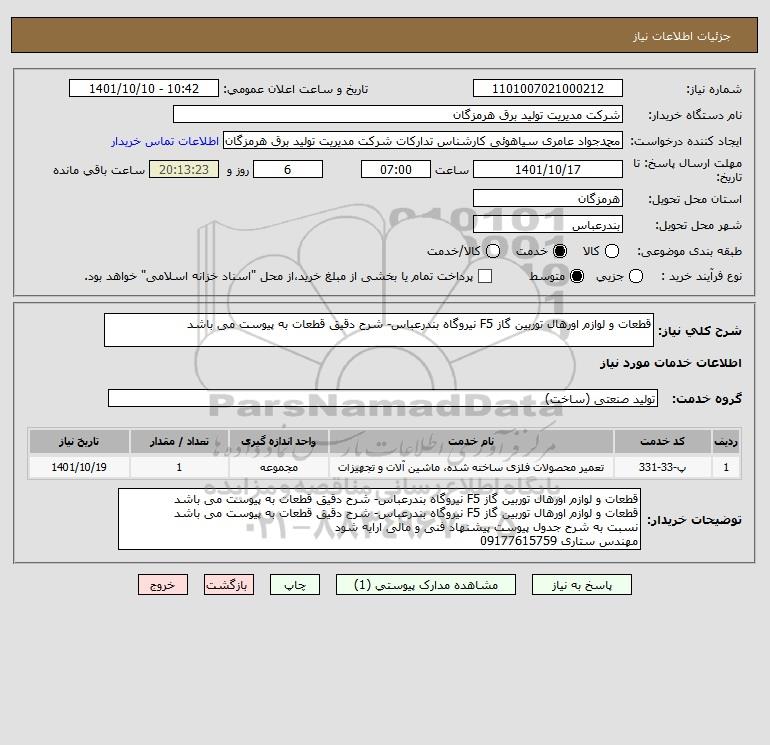Viewport: 770px width, 745px height.
Task: Click the ردیف column header
Action: click(x=726, y=441)
